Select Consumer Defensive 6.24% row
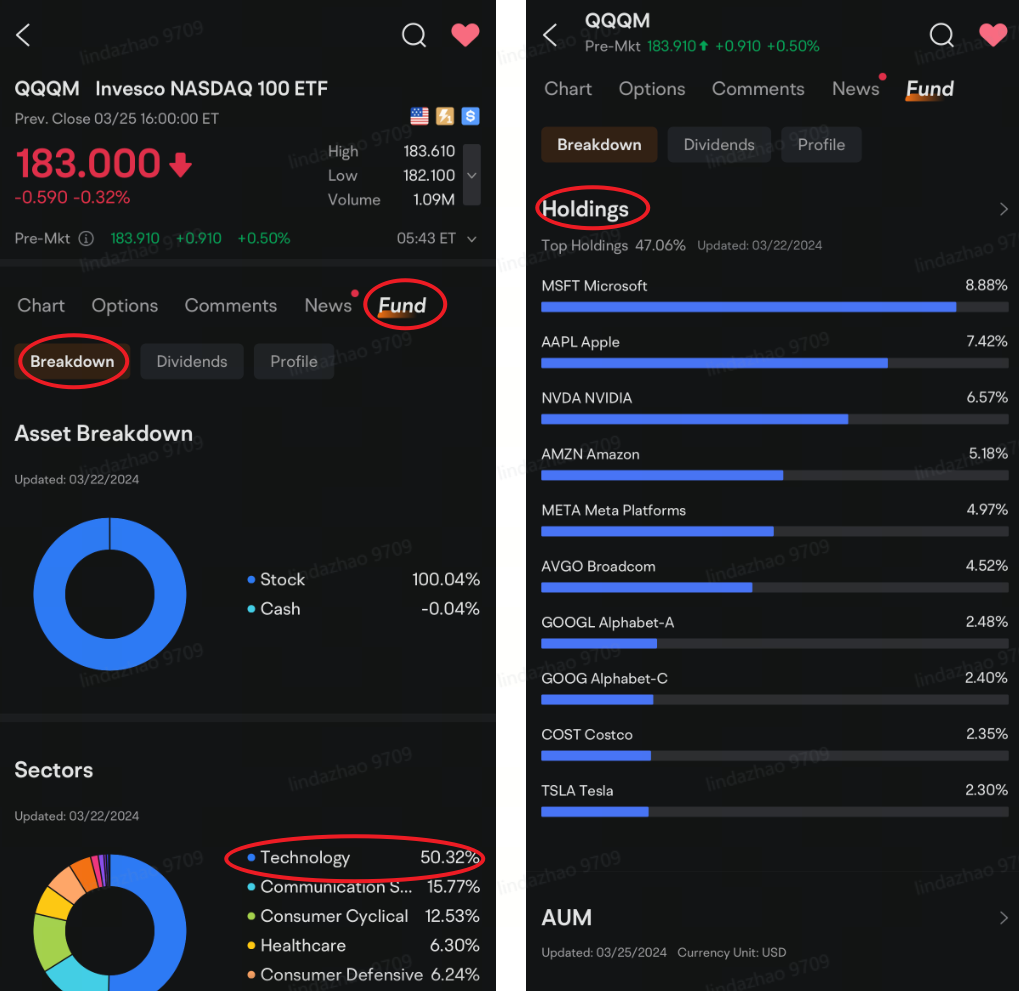This screenshot has width=1019, height=991. (363, 974)
